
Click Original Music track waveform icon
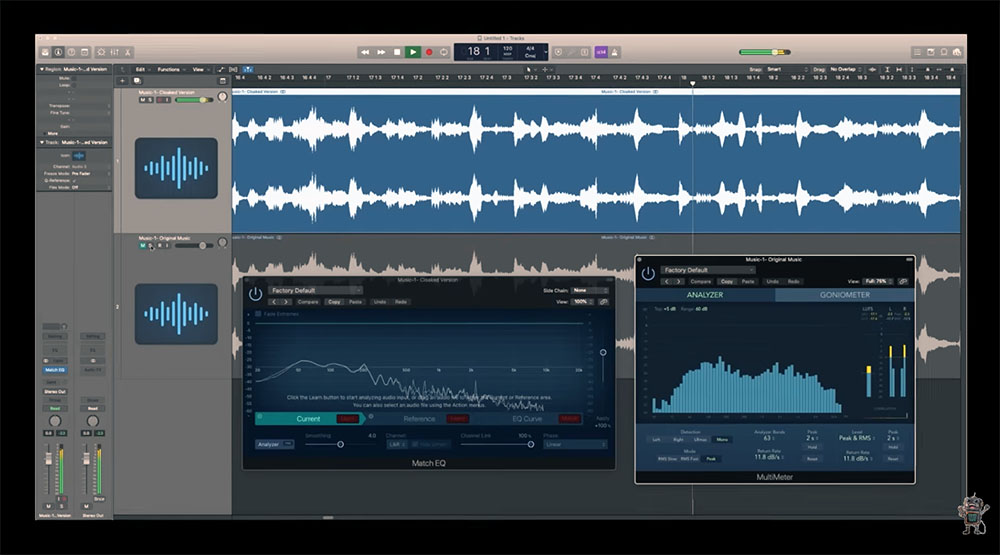click(176, 314)
